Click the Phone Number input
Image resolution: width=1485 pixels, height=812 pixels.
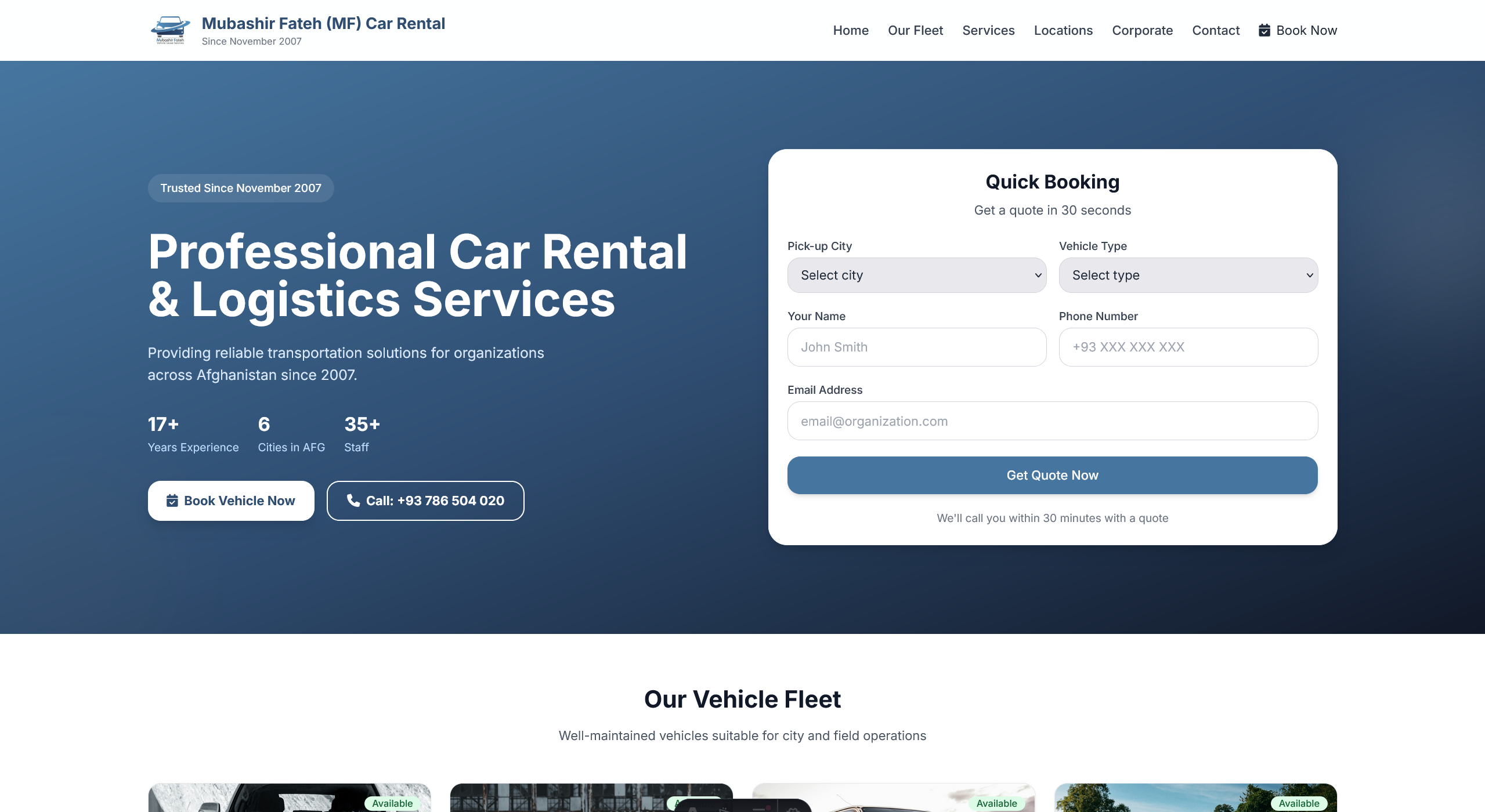click(1187, 347)
